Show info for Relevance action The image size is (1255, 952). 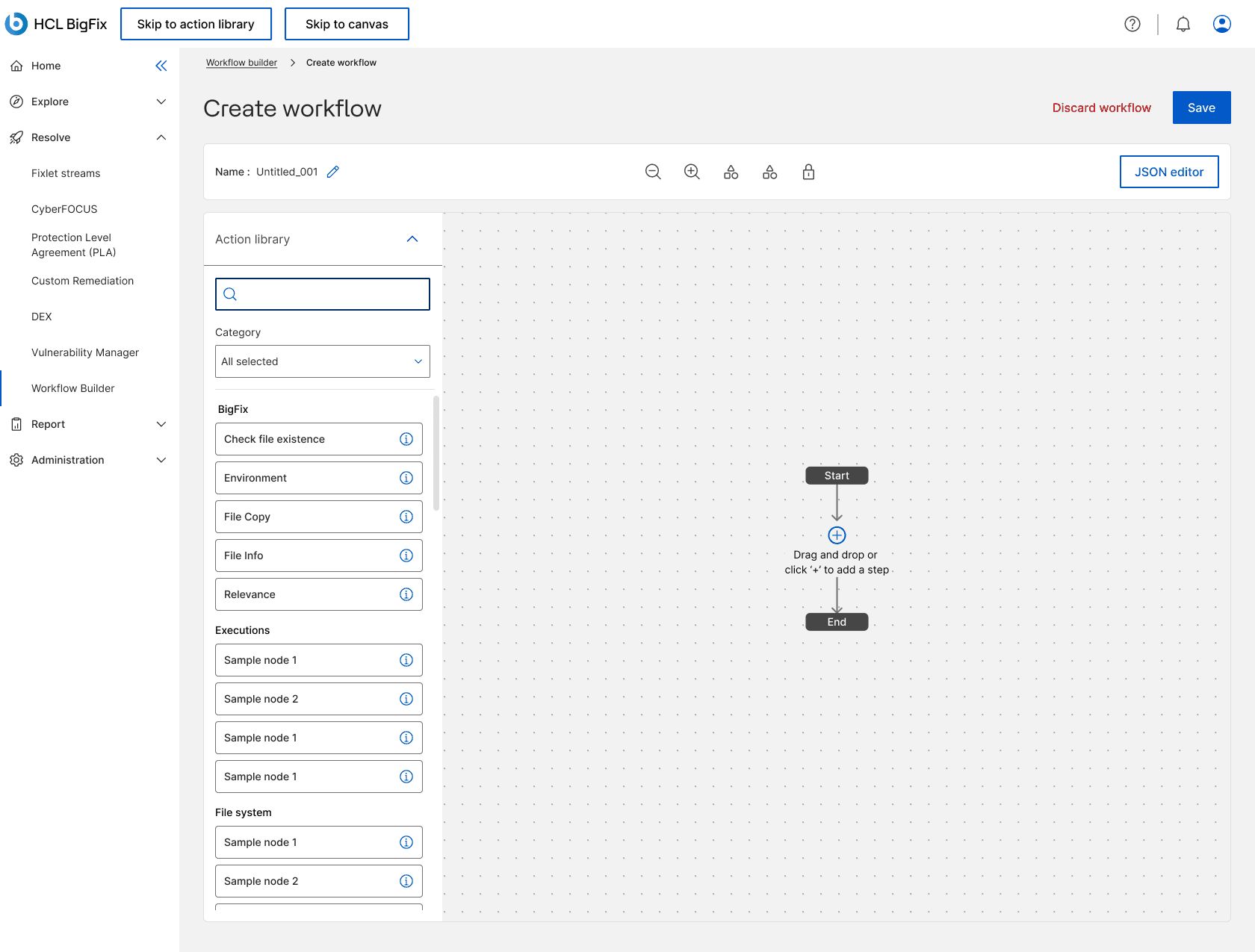click(x=406, y=594)
